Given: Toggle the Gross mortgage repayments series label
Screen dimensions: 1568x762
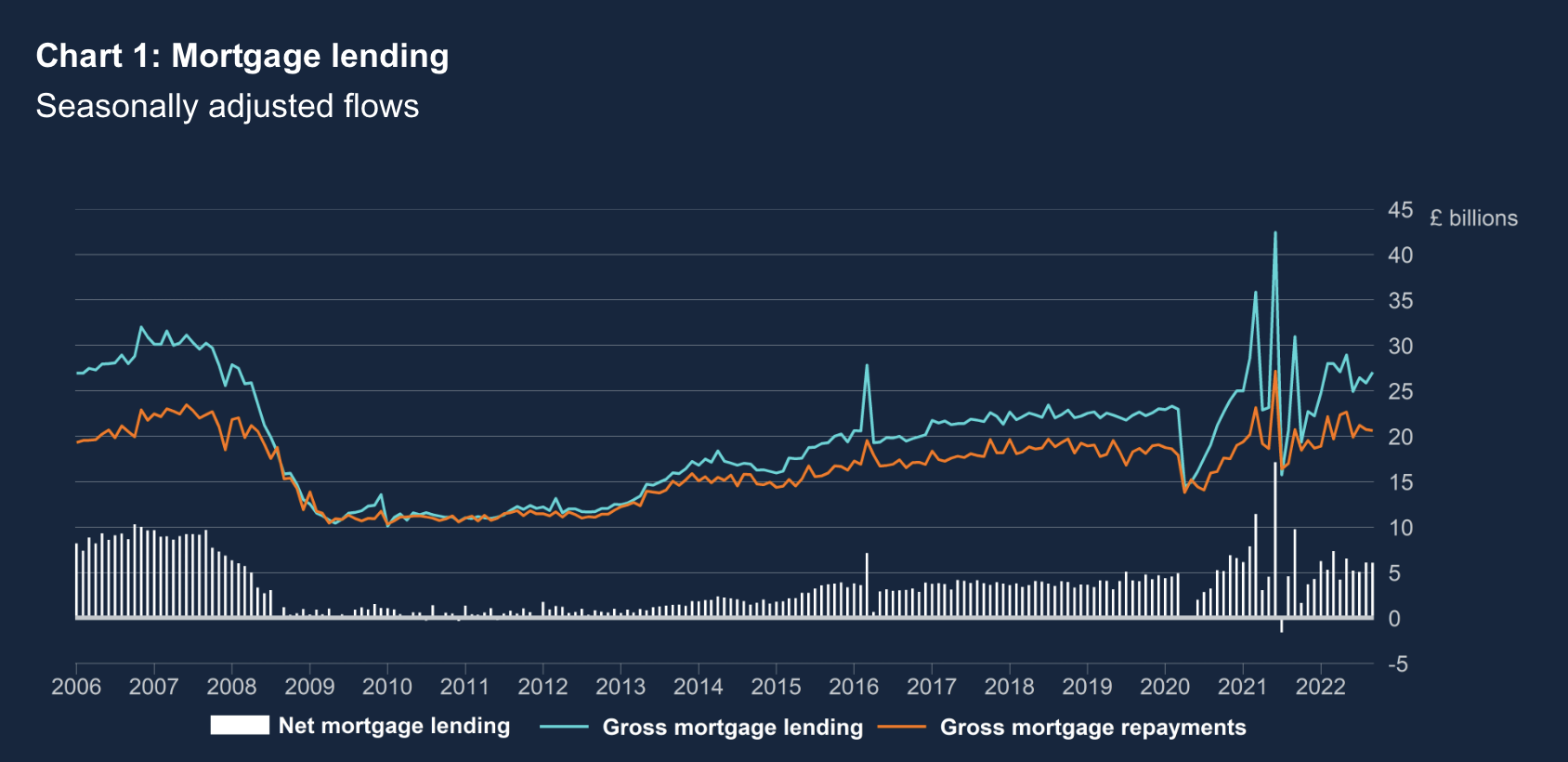Looking at the screenshot, I should [1092, 728].
